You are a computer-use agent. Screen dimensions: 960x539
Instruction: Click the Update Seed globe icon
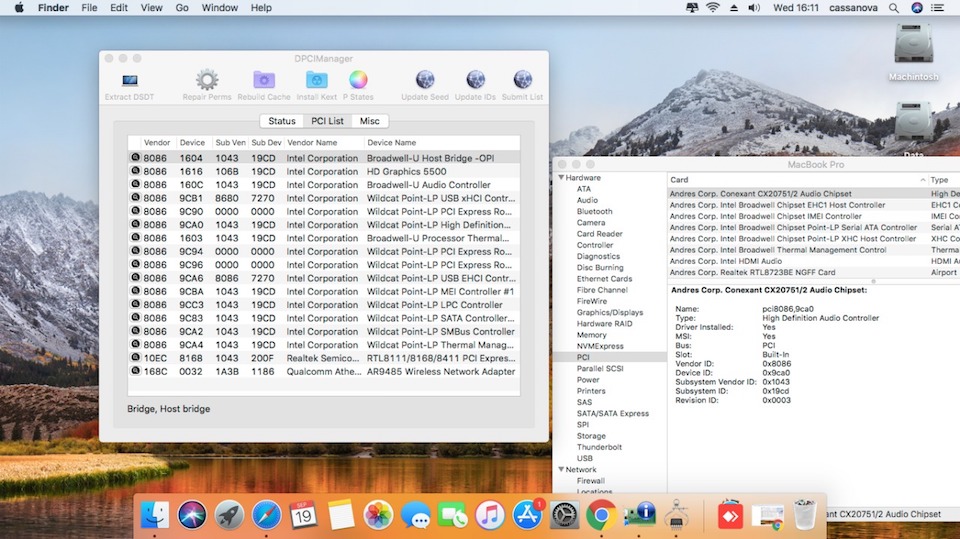coord(424,81)
